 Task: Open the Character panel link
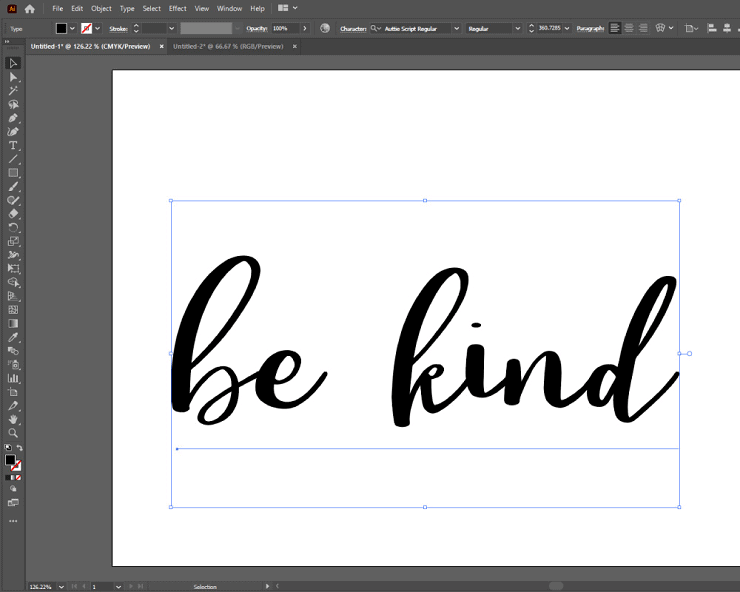coord(353,29)
